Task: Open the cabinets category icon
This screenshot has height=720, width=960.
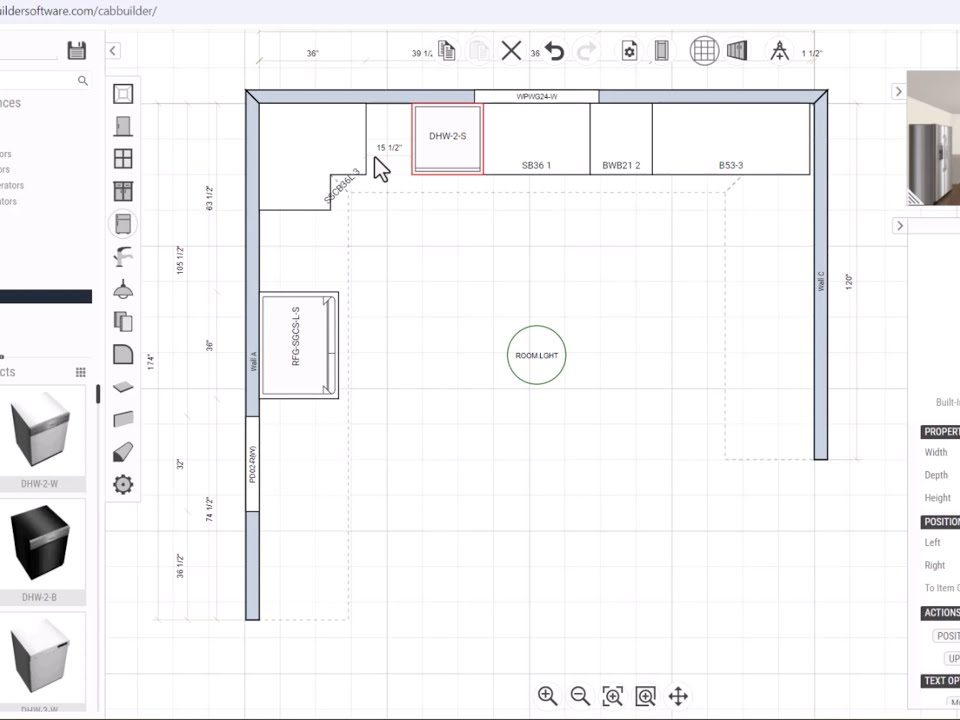Action: click(123, 191)
